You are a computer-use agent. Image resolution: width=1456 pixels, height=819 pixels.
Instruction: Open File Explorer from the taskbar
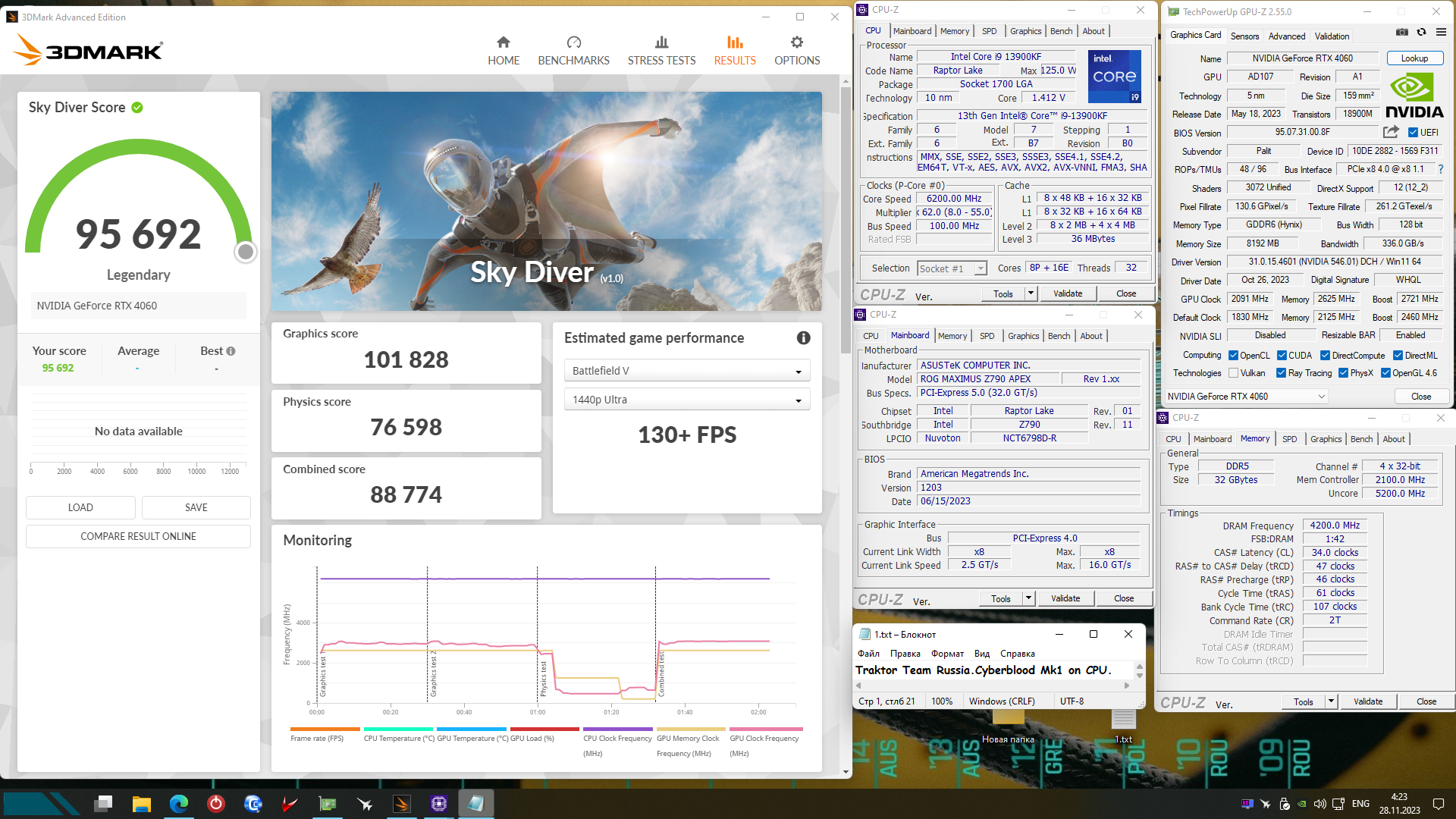[142, 803]
